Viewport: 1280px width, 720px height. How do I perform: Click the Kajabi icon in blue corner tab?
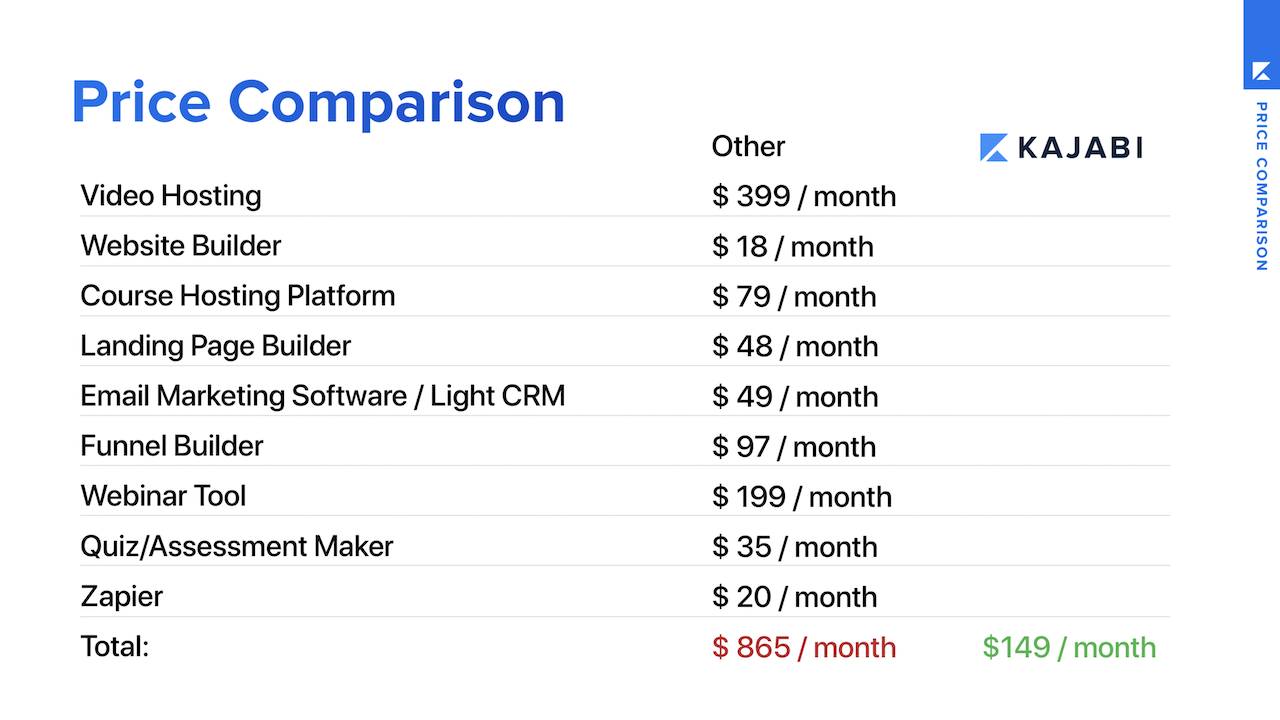coord(1261,73)
